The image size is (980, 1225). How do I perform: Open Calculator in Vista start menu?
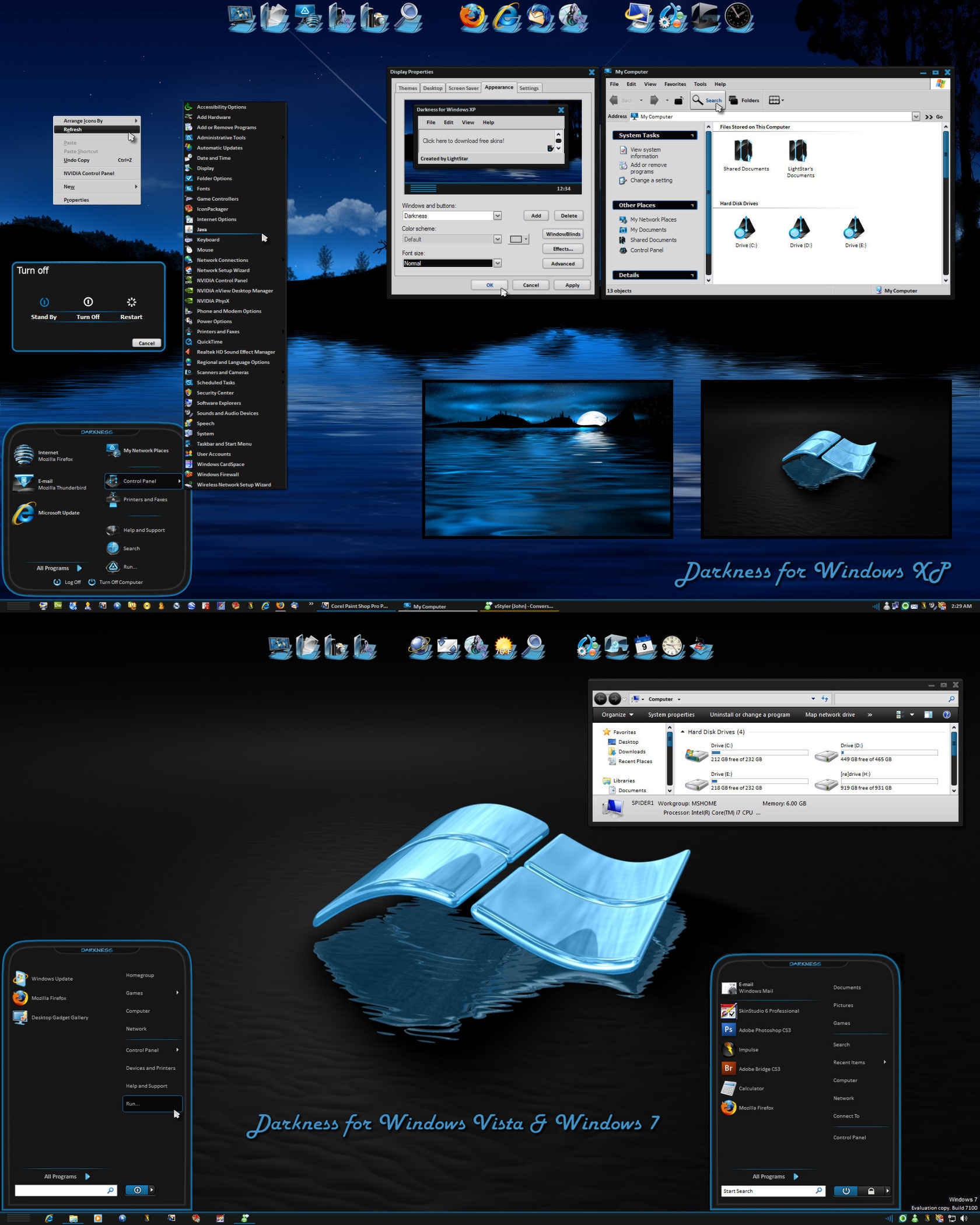pos(743,1087)
